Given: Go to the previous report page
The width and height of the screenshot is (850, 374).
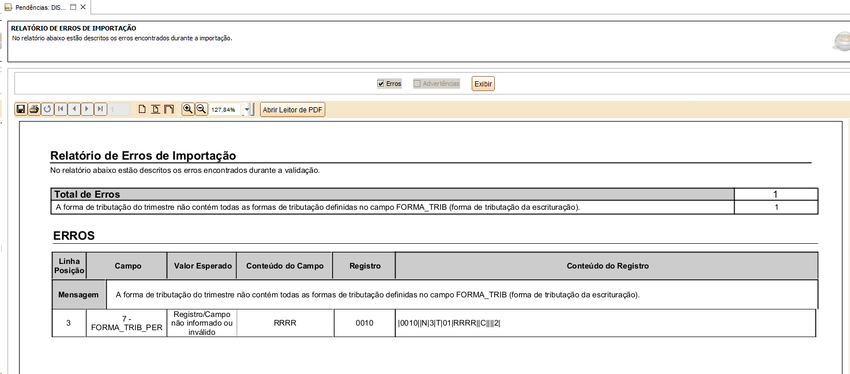Looking at the screenshot, I should pos(73,109).
